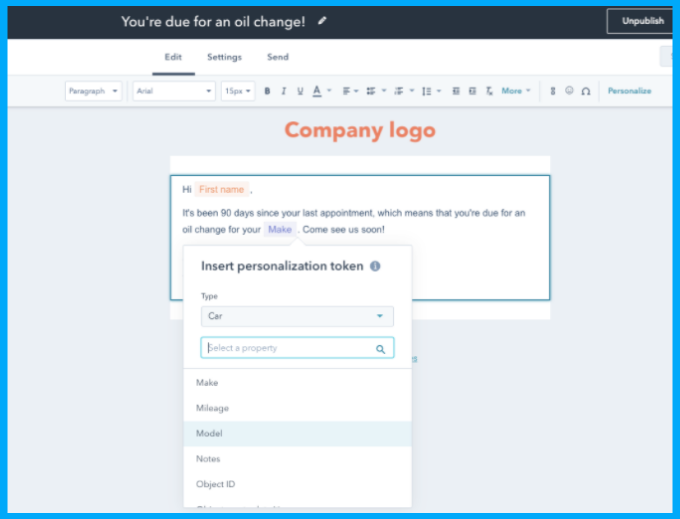Toggle underline formatting in toolbar

[x=299, y=91]
